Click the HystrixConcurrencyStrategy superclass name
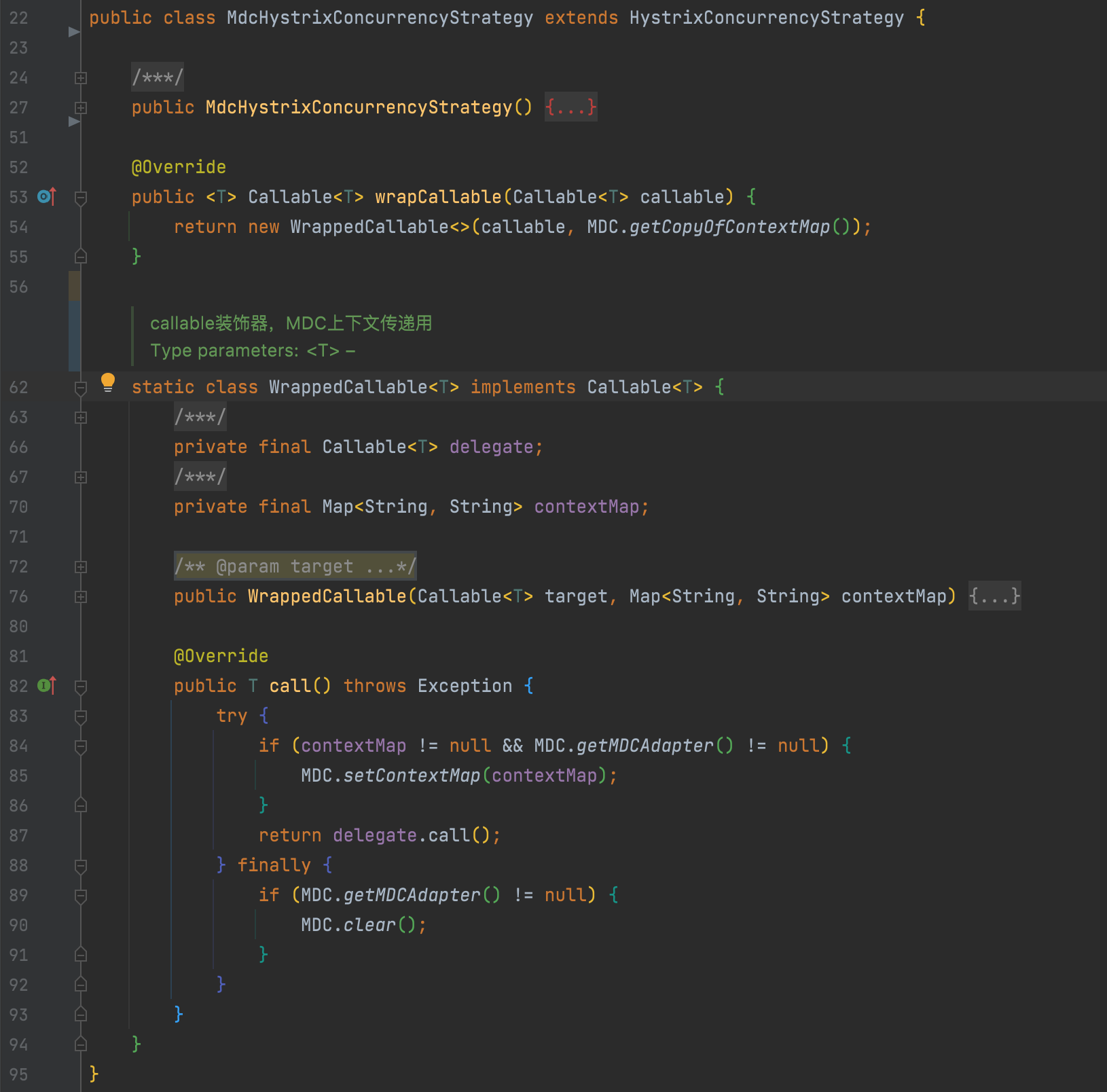1107x1092 pixels. pyautogui.click(x=767, y=18)
